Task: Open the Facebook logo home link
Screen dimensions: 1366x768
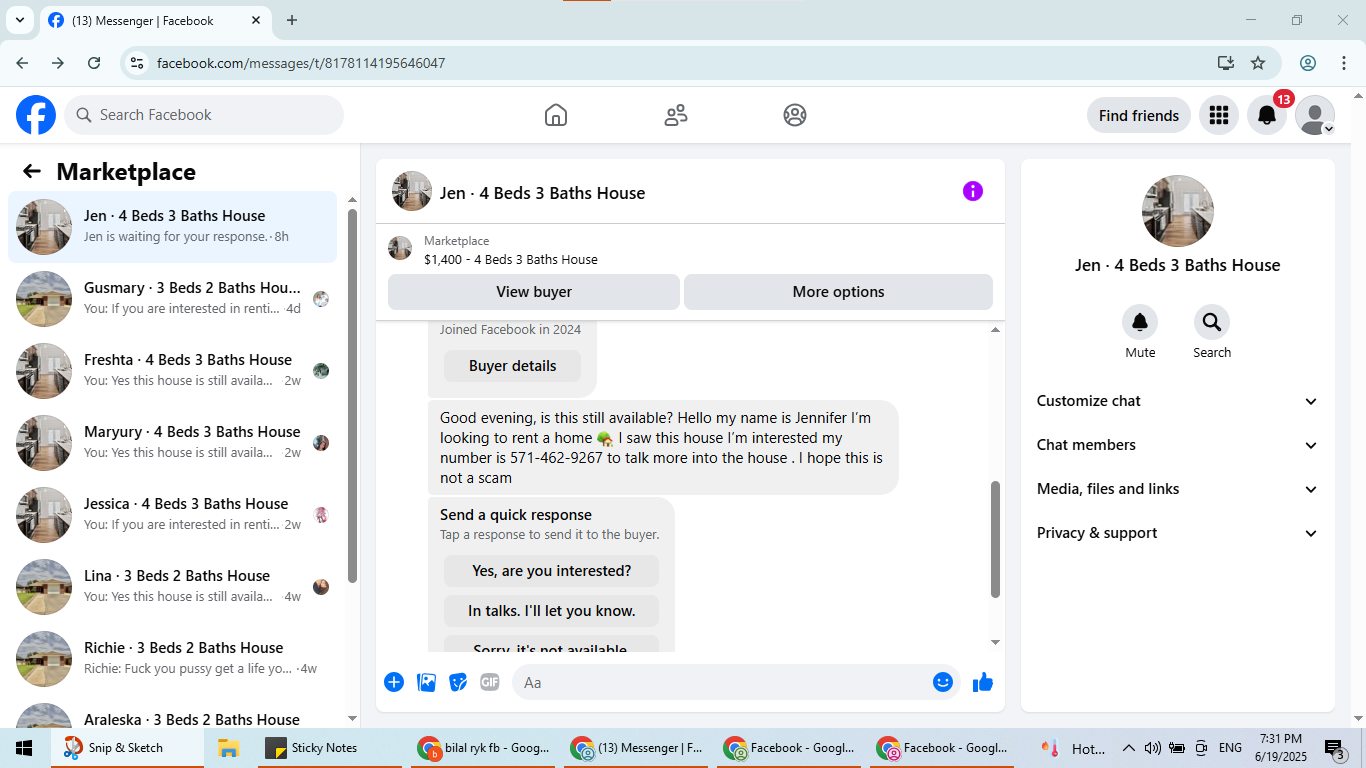Action: [x=36, y=115]
